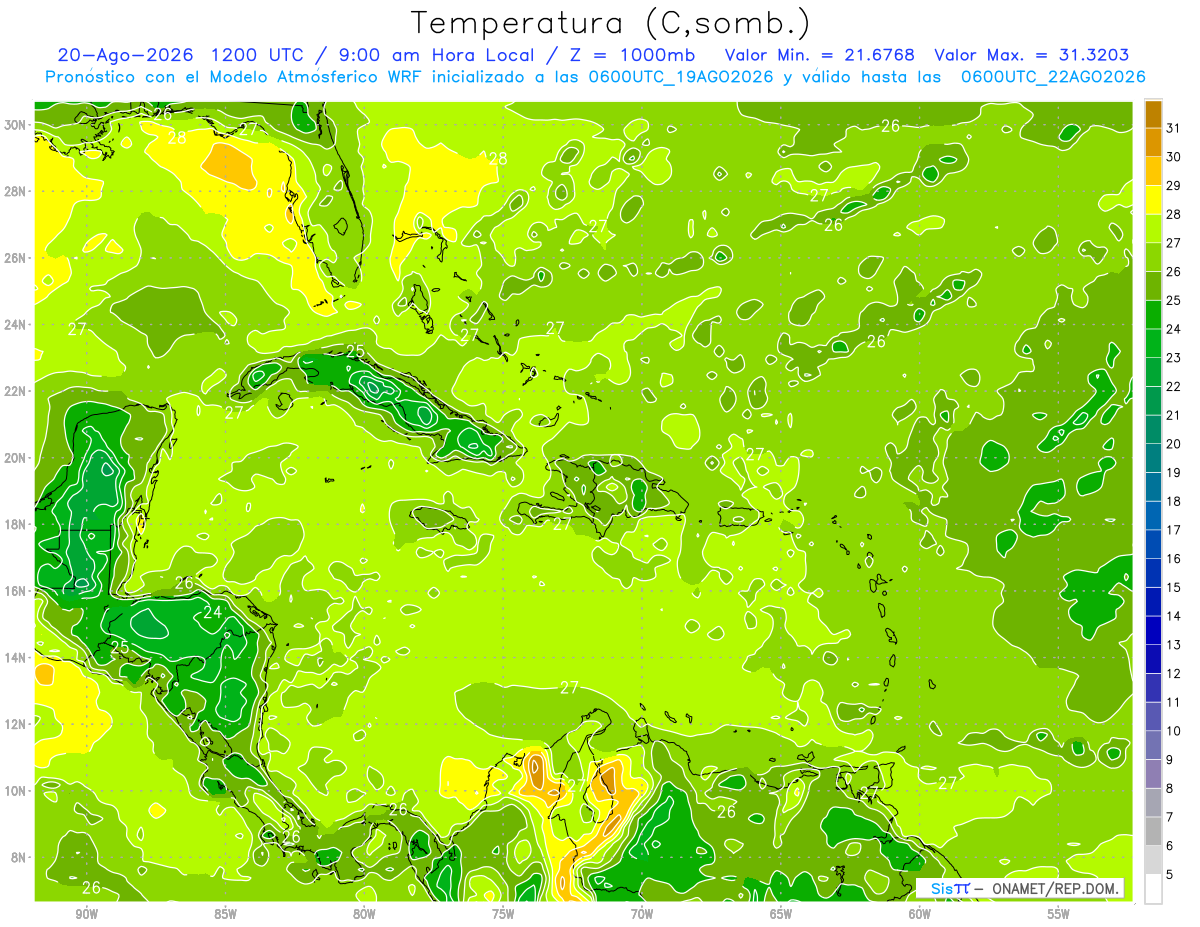Click the "28N" latitude axis label
This screenshot has height=927, width=1200.
click(16, 191)
